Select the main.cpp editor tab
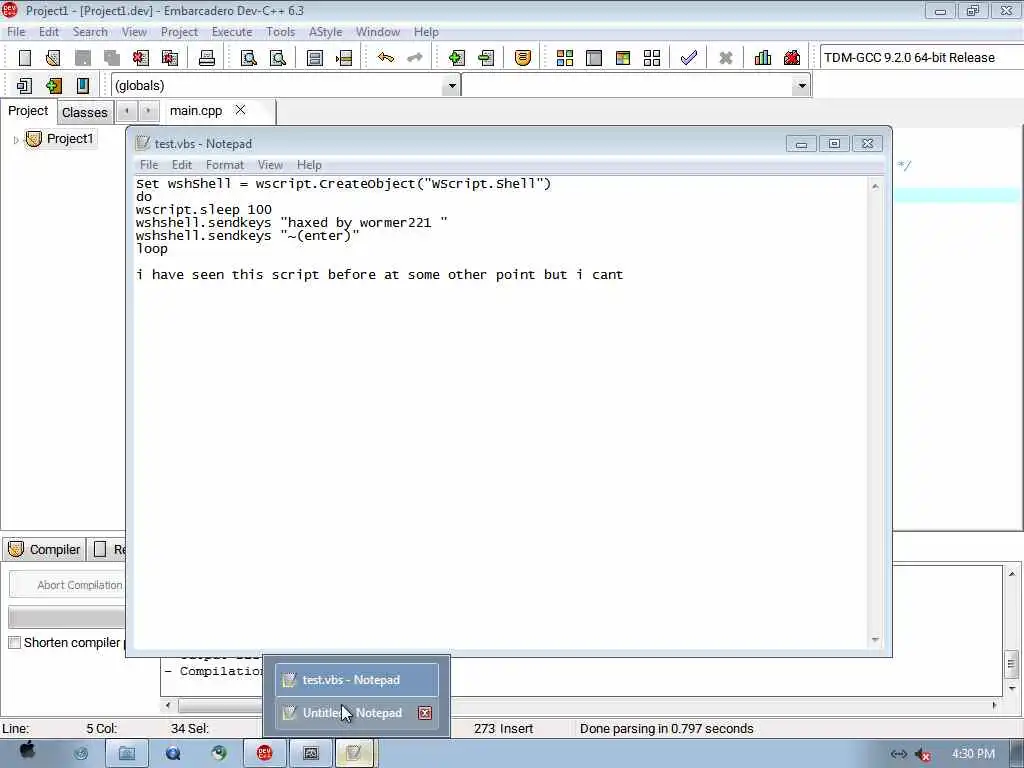 click(x=196, y=111)
